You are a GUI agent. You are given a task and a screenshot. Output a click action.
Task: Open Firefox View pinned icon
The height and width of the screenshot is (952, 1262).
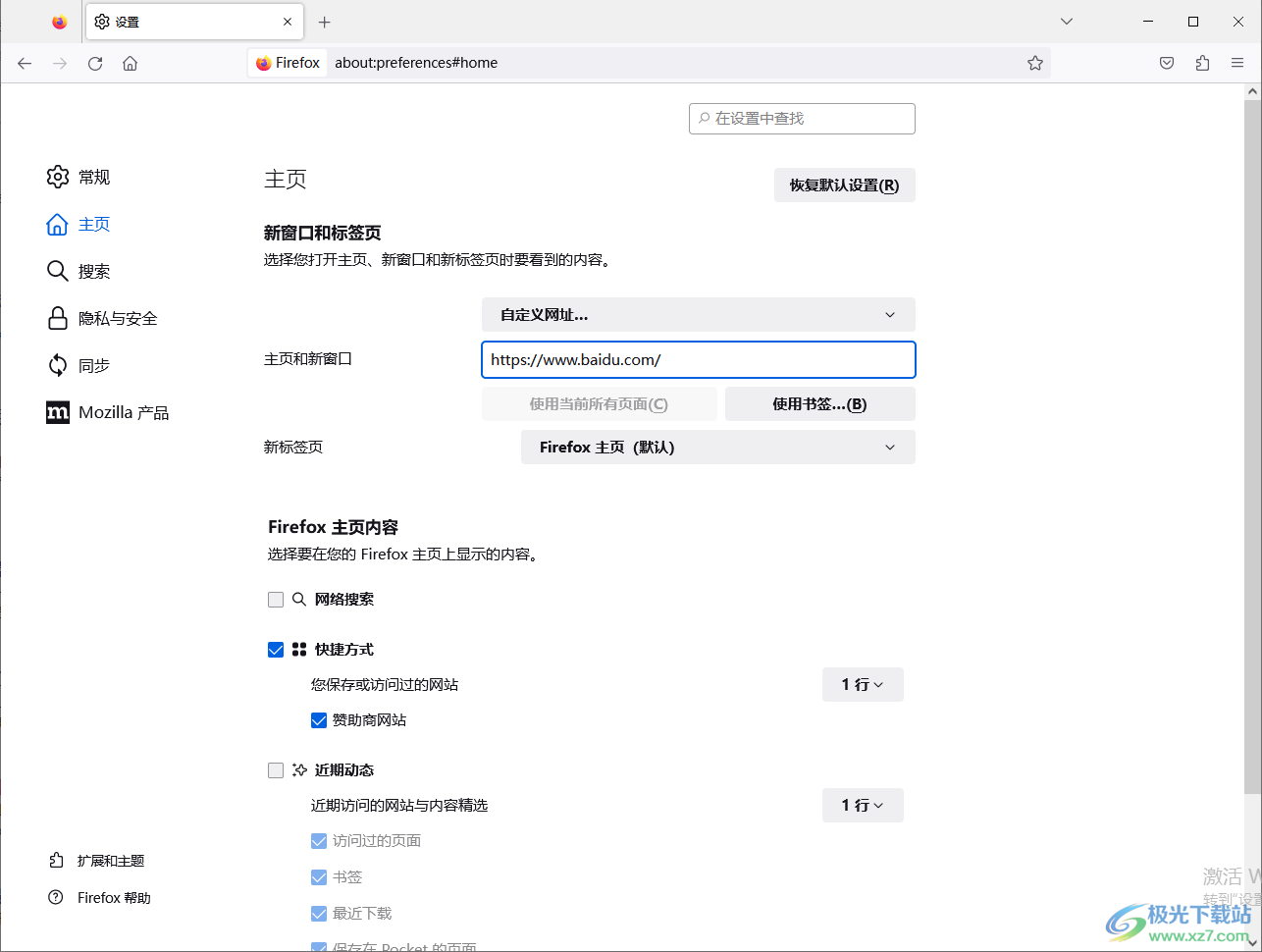coord(60,22)
